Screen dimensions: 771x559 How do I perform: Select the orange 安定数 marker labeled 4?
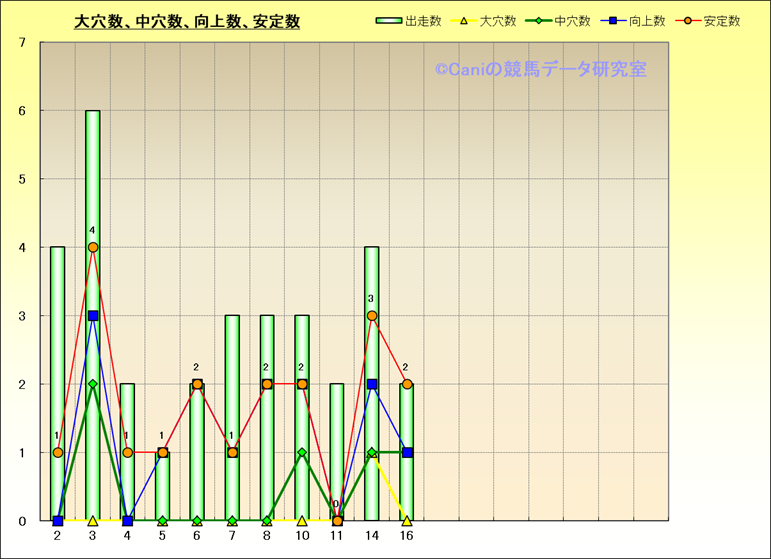[93, 247]
